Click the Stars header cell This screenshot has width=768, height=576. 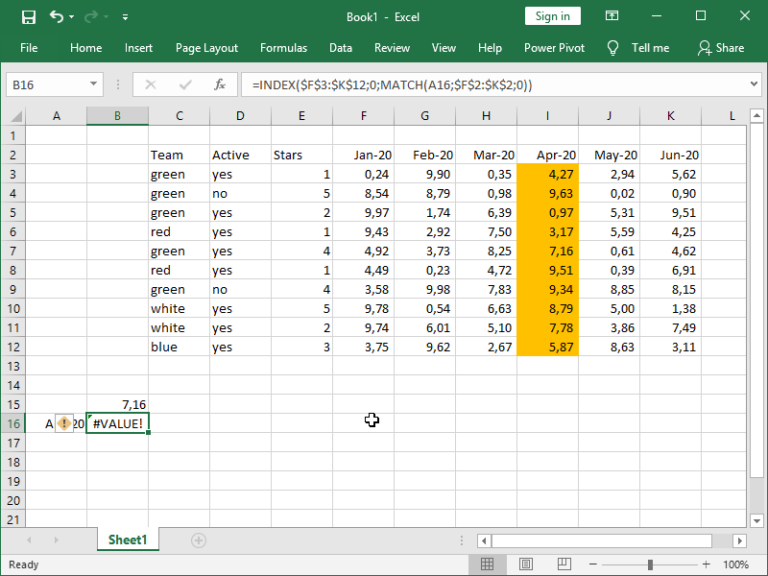[302, 155]
